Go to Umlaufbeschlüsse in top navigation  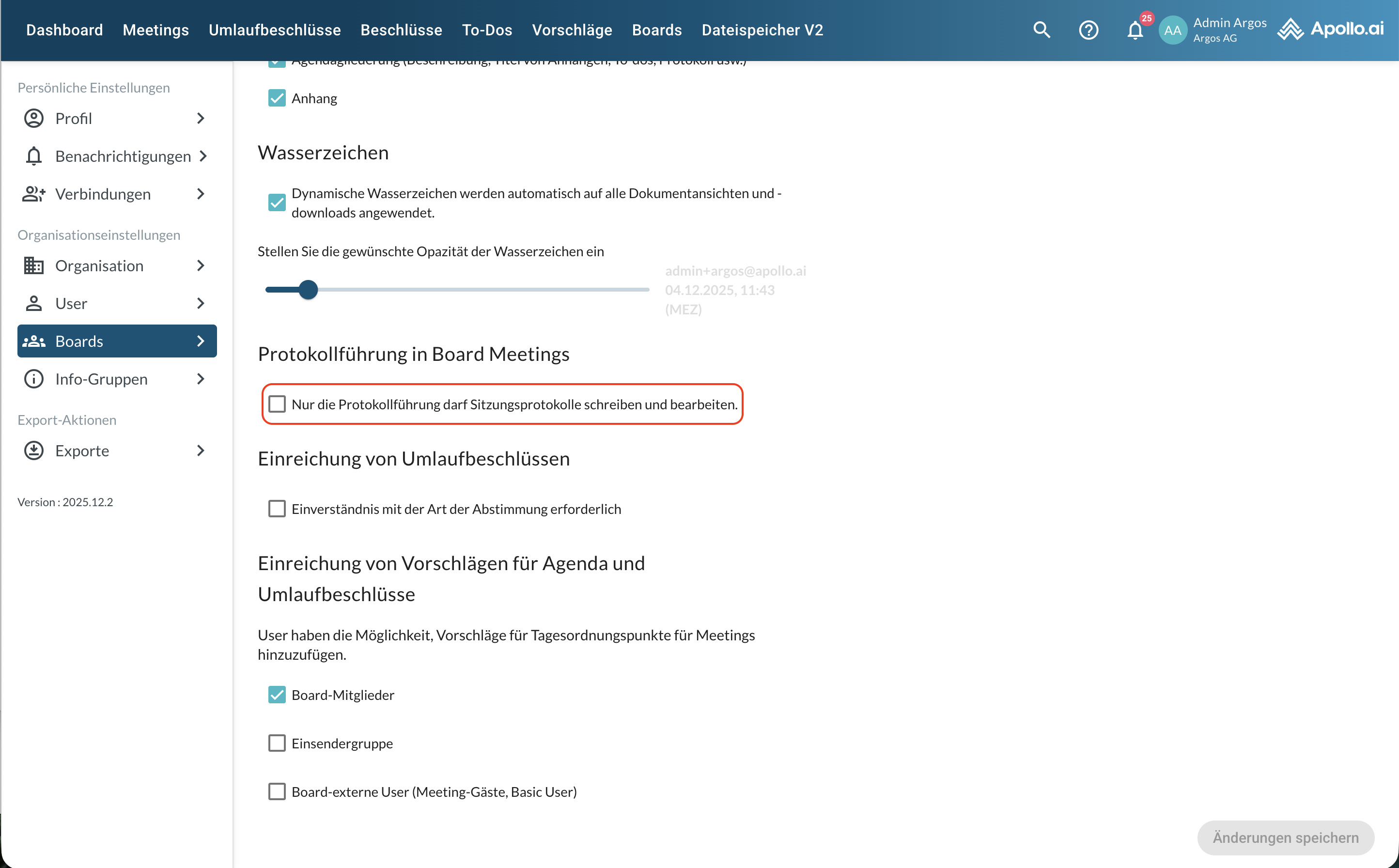click(x=274, y=30)
